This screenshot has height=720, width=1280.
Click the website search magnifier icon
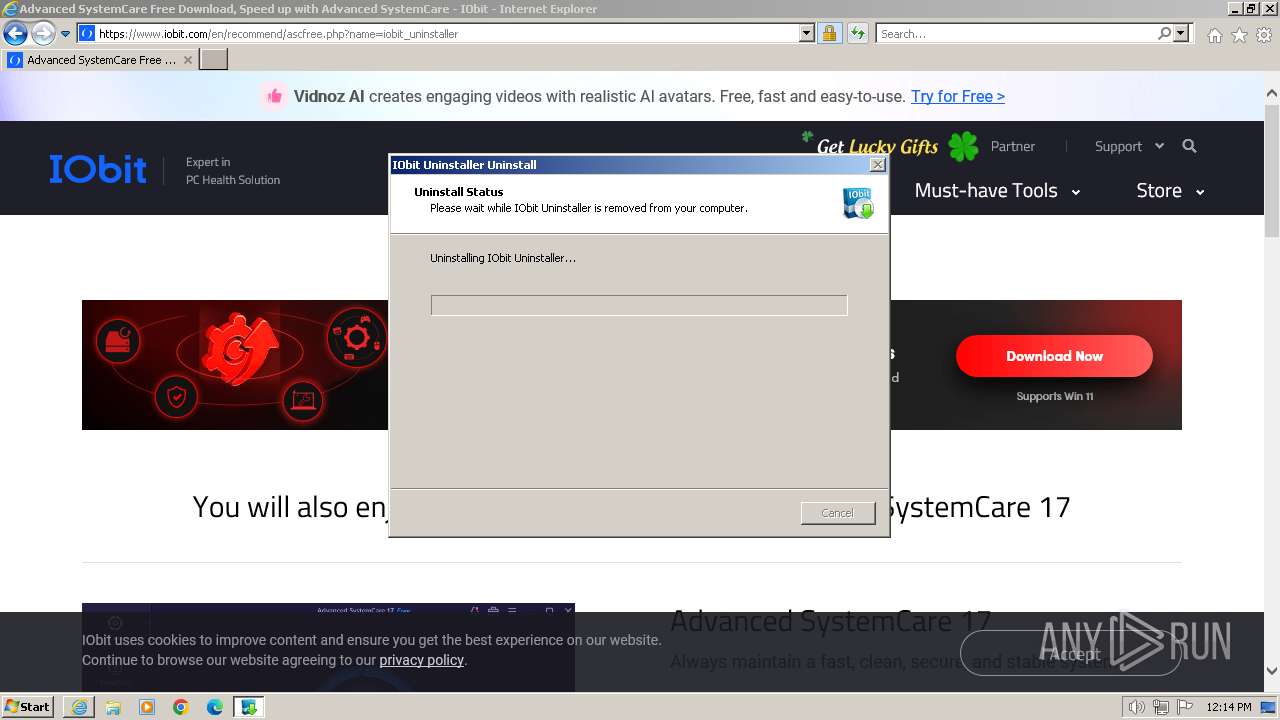(x=1189, y=146)
